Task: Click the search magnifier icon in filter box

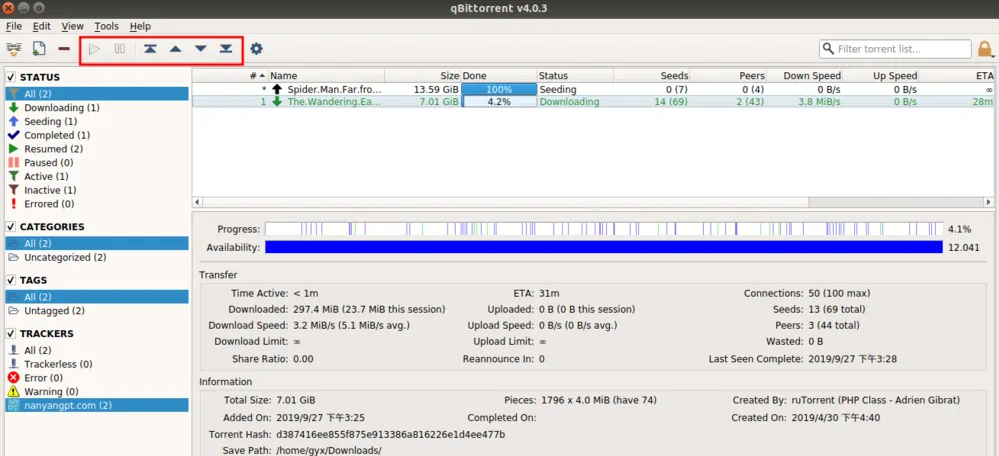Action: tap(828, 49)
